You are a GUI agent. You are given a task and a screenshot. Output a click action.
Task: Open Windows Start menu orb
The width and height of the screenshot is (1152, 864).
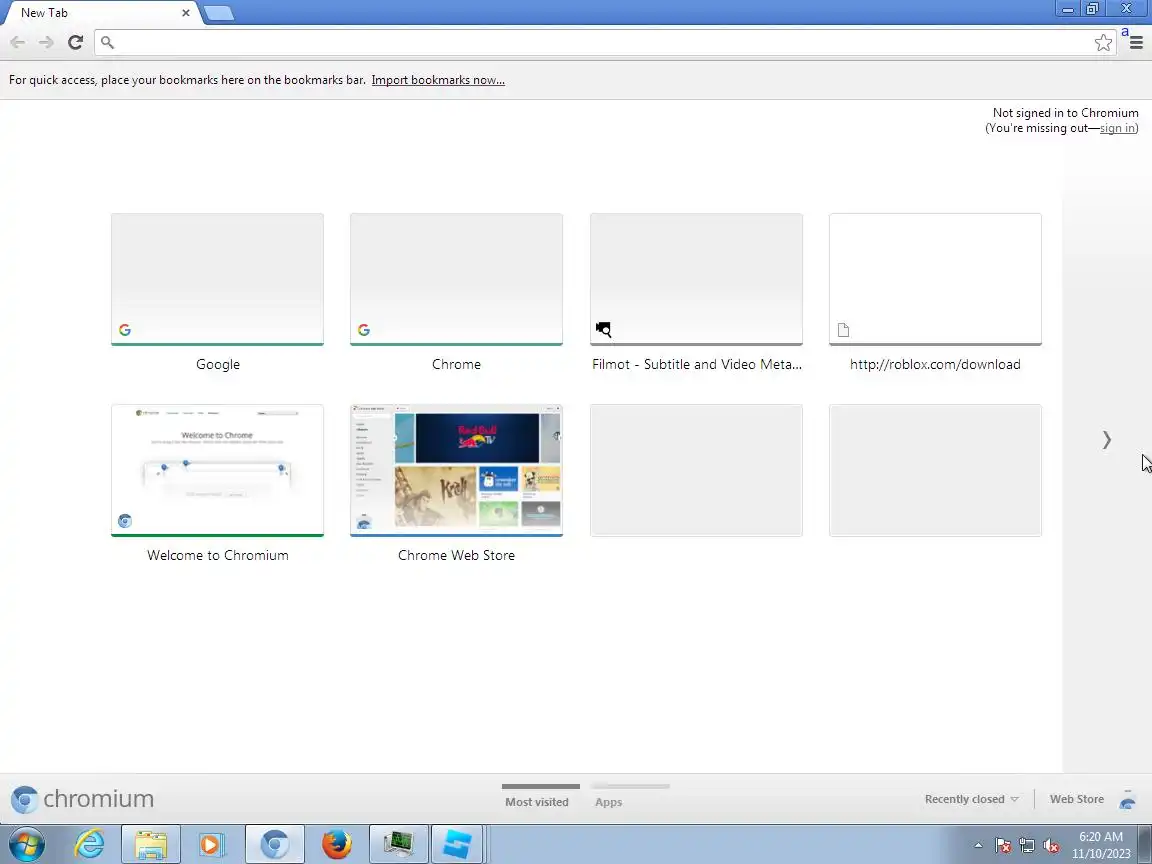[26, 844]
